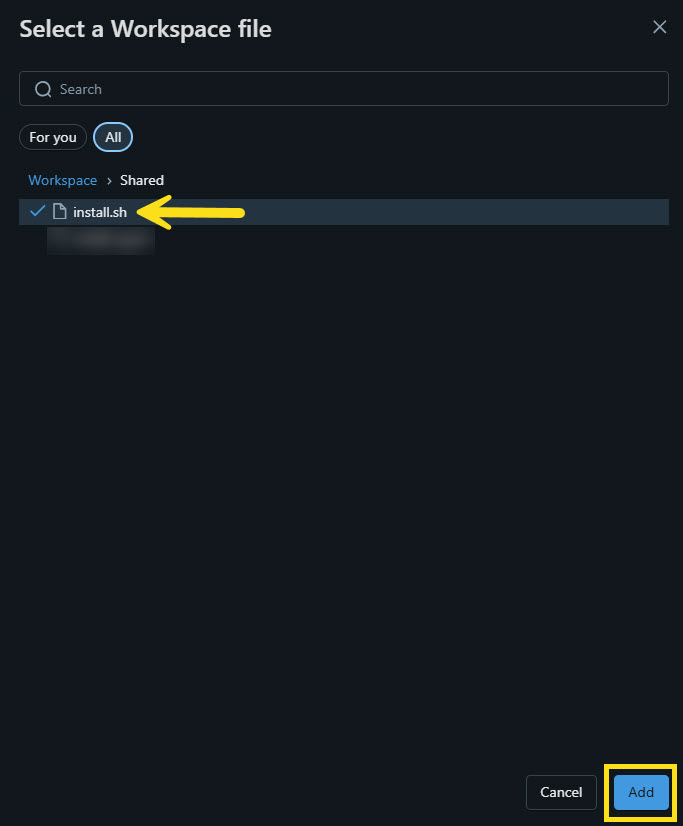Select the All filter pill
683x826 pixels.
113,137
